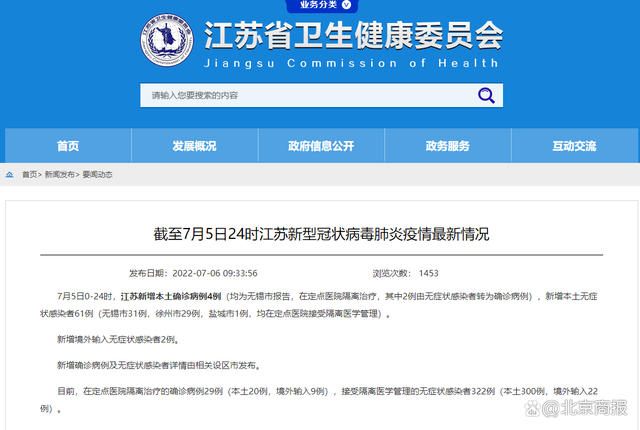The image size is (640, 430).
Task: Click the publish date 2022-07-06 09:33:56
Action: (215, 273)
